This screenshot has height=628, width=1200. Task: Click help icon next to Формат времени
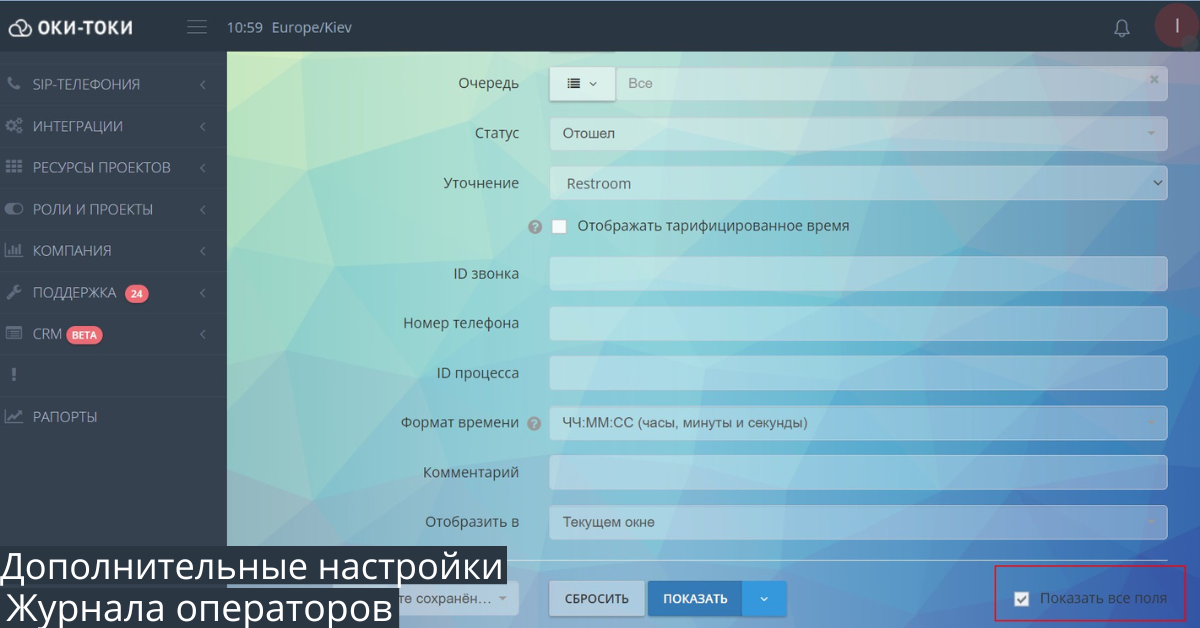tap(534, 423)
